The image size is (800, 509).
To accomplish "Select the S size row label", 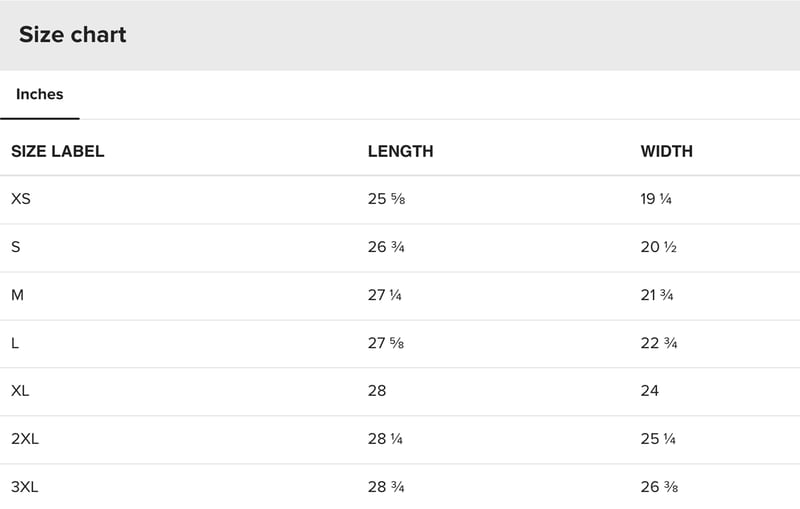I will pyautogui.click(x=16, y=247).
